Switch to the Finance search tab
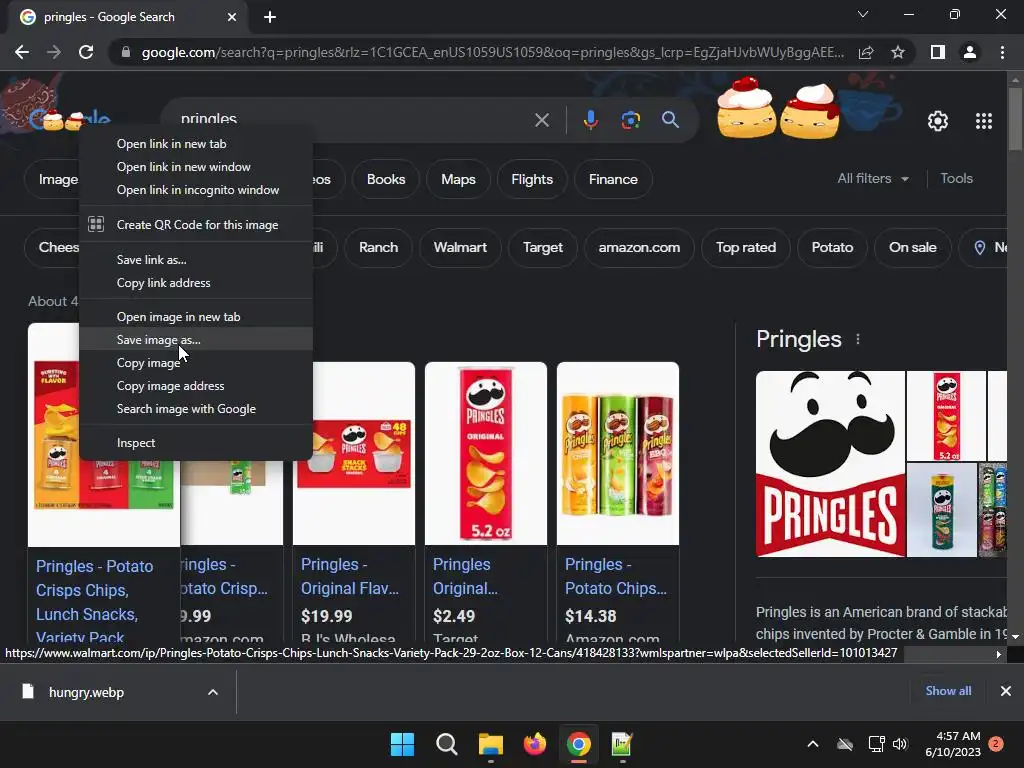The height and width of the screenshot is (768, 1024). 613,179
